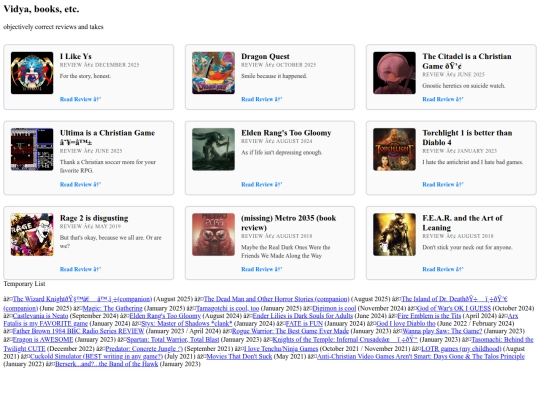Follow Rogue Warrior: The Best Game Ever Made
The height and width of the screenshot is (405, 540).
click(x=290, y=331)
